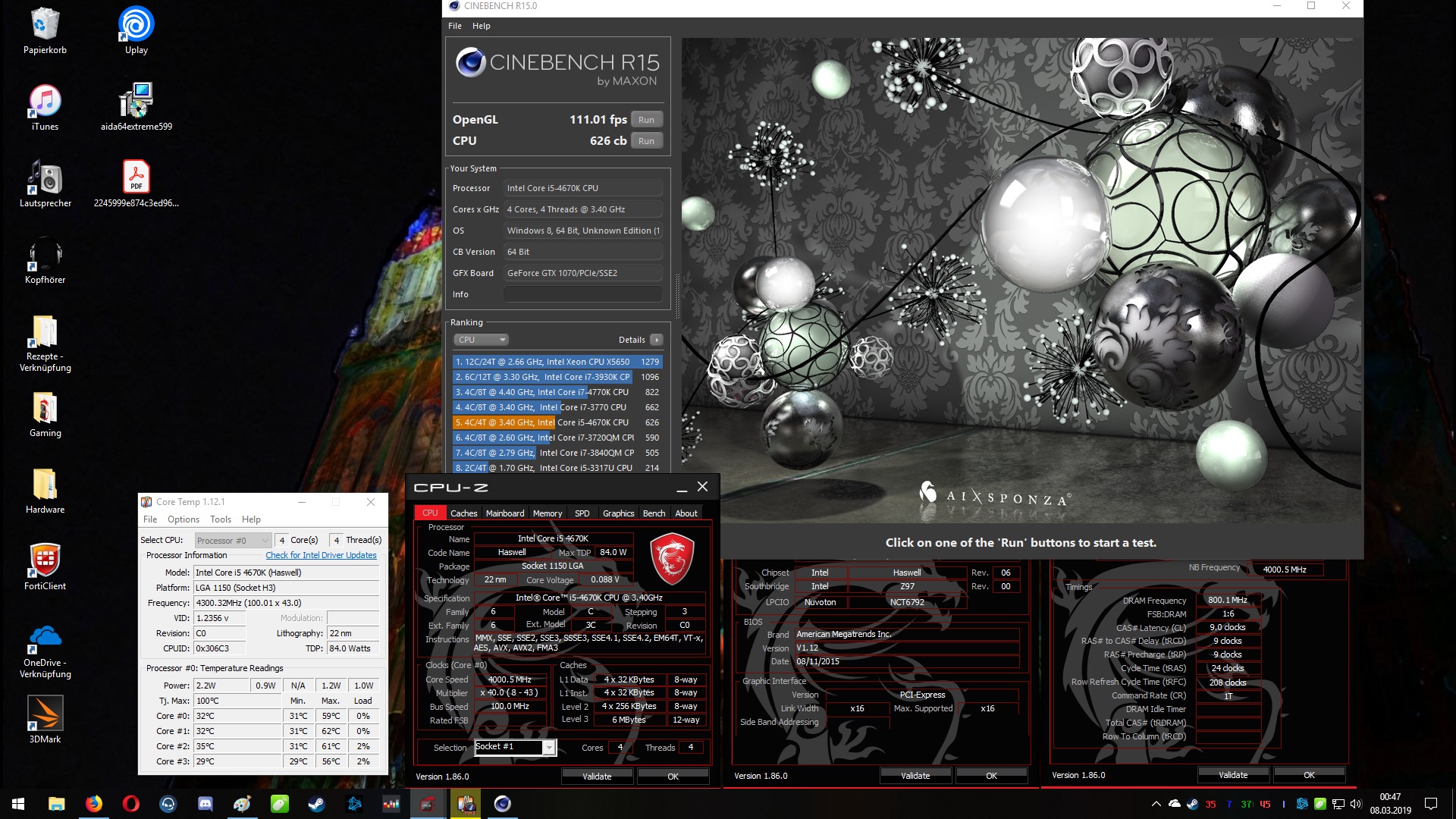
Task: Open Steam from the taskbar
Action: click(x=316, y=804)
